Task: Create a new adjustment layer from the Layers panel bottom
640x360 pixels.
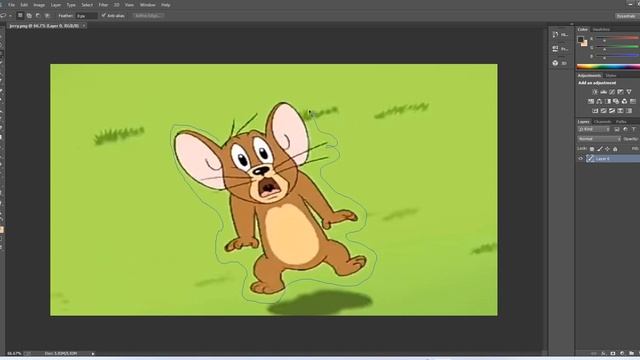Action: pos(622,353)
